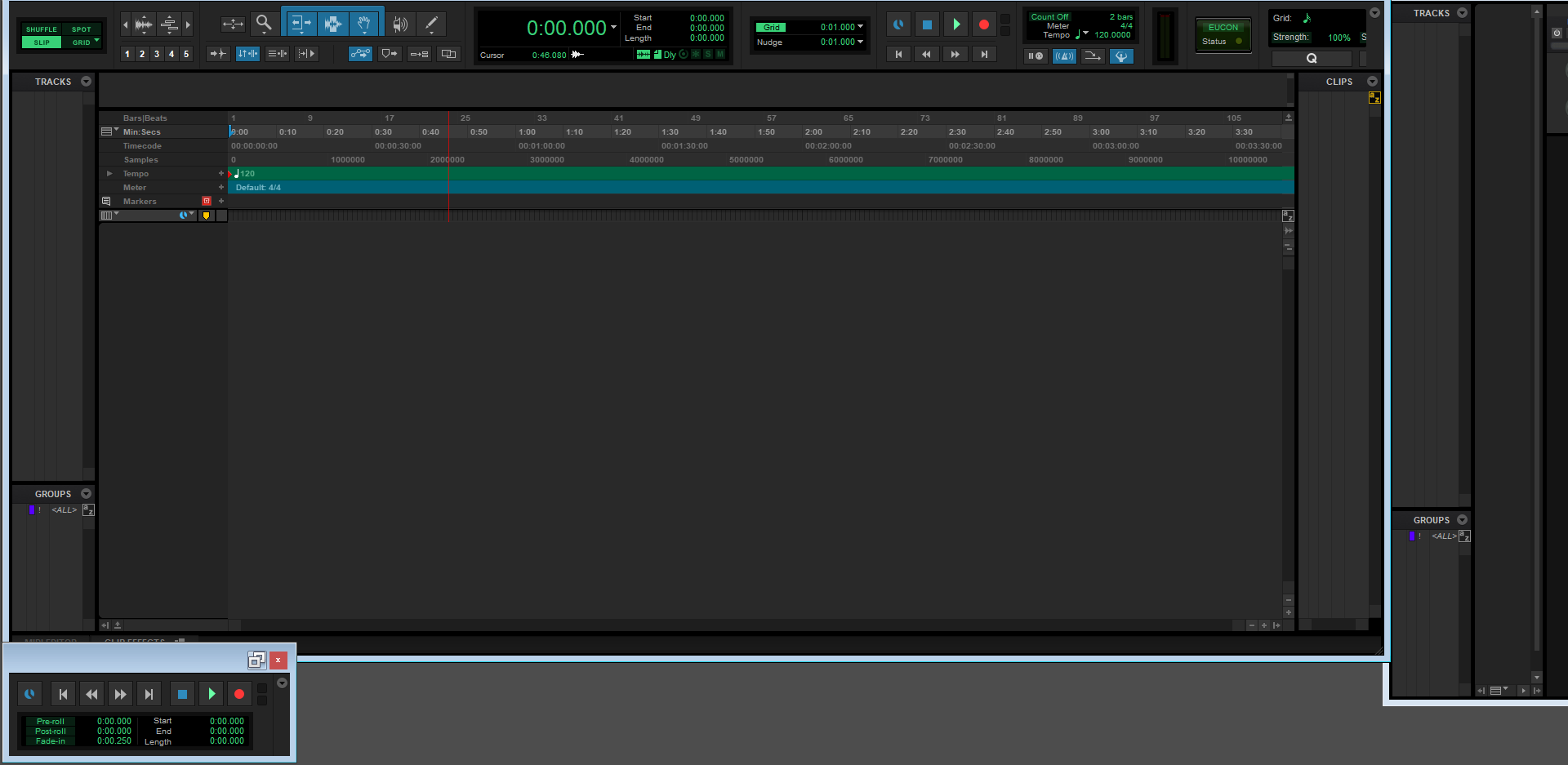1568x765 pixels.
Task: Enable Shuffle edit mode
Action: [x=41, y=29]
